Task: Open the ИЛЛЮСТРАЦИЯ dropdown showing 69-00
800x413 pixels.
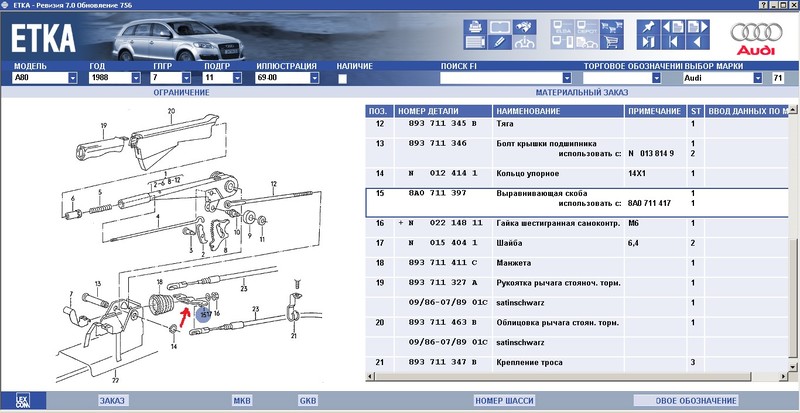Action: pos(314,78)
